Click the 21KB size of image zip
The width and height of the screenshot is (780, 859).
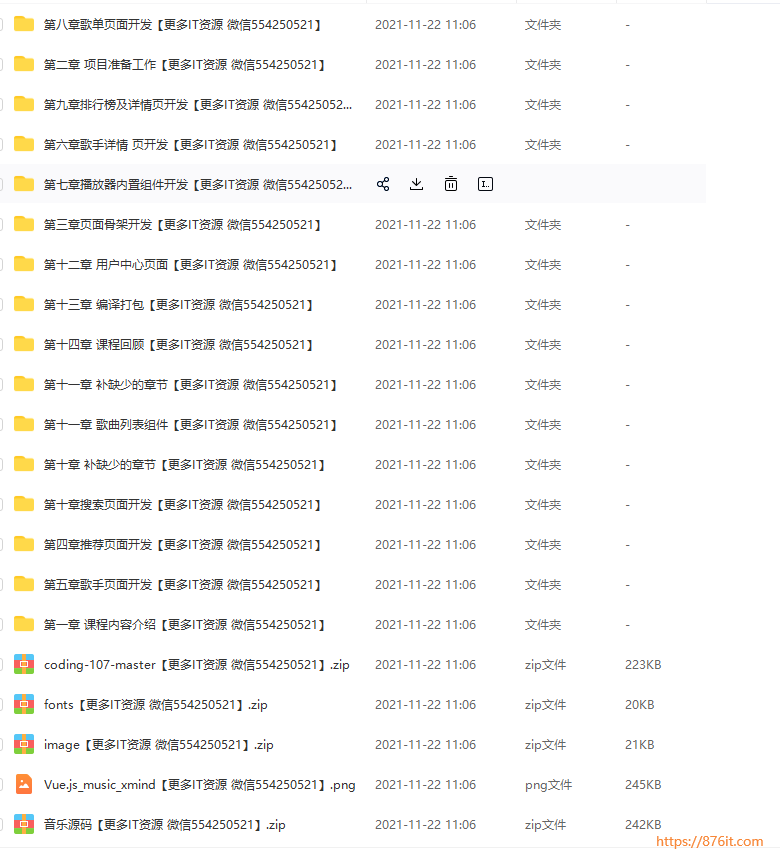pyautogui.click(x=640, y=745)
